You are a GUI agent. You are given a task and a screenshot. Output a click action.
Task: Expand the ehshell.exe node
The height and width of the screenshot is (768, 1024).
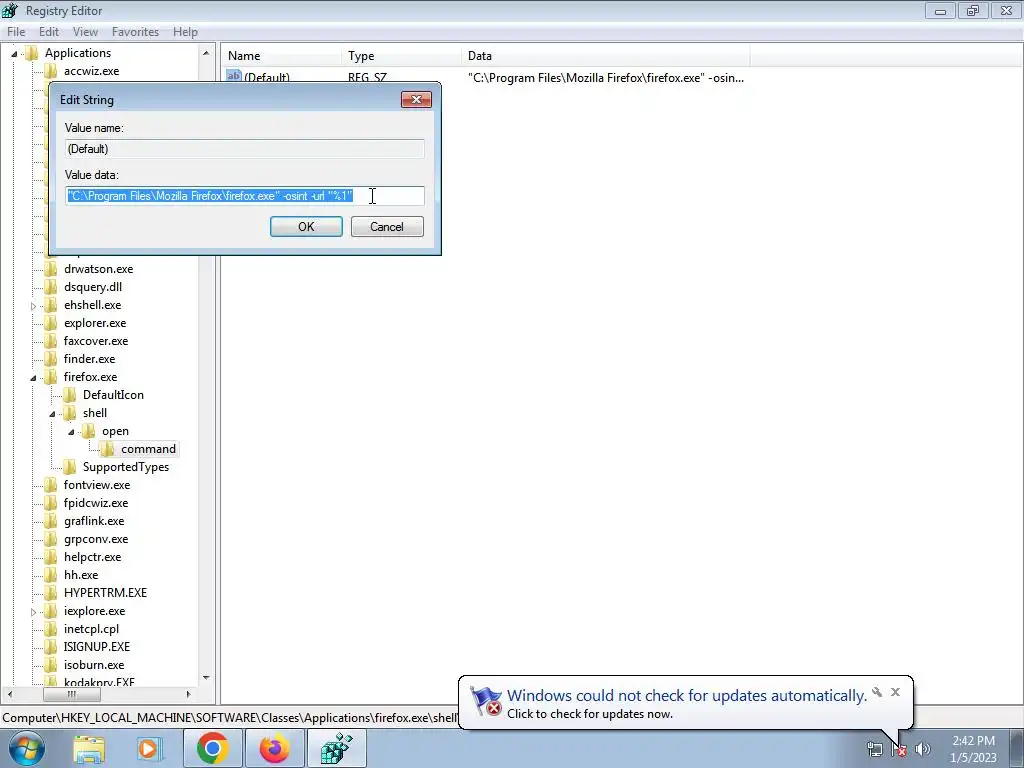click(x=33, y=306)
